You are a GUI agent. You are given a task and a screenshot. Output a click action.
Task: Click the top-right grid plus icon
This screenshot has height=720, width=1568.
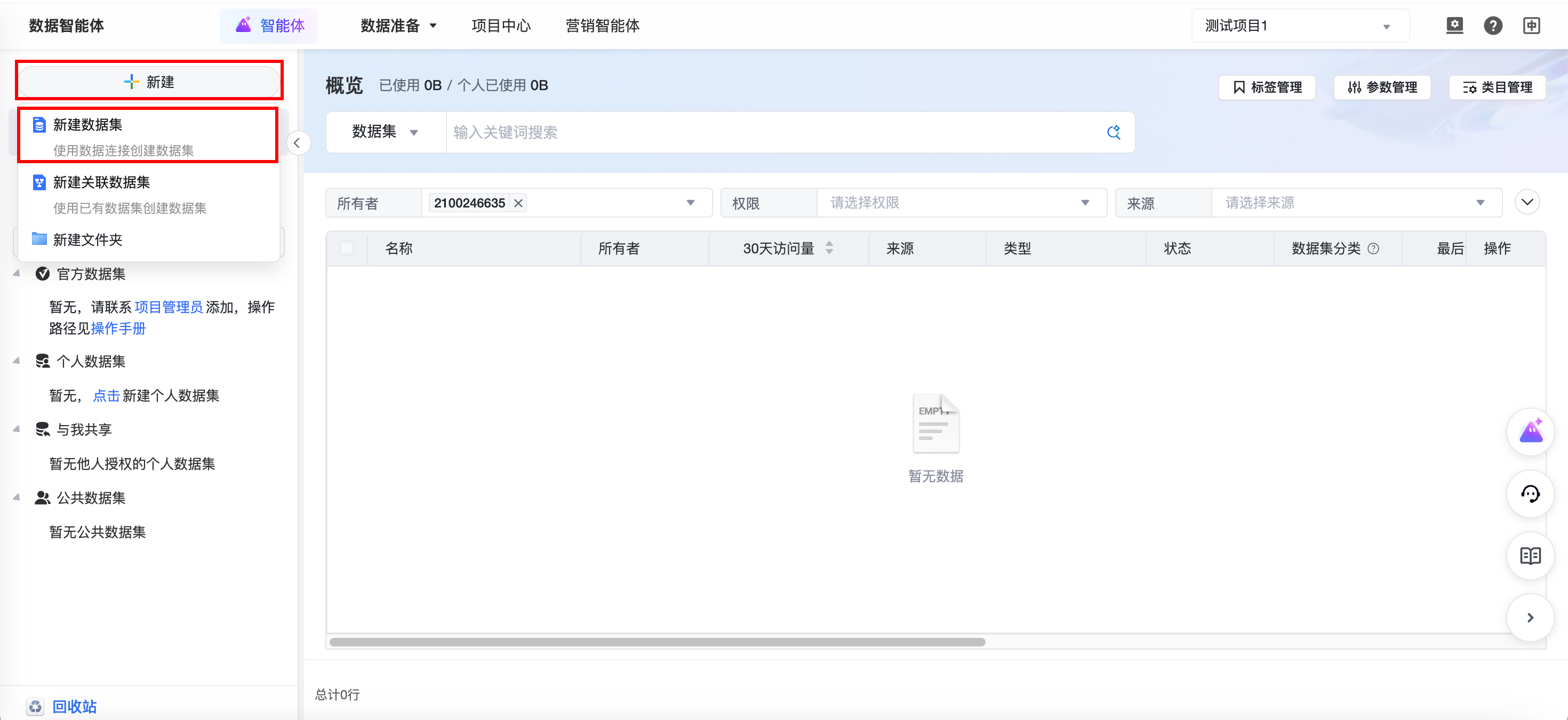click(x=1532, y=26)
